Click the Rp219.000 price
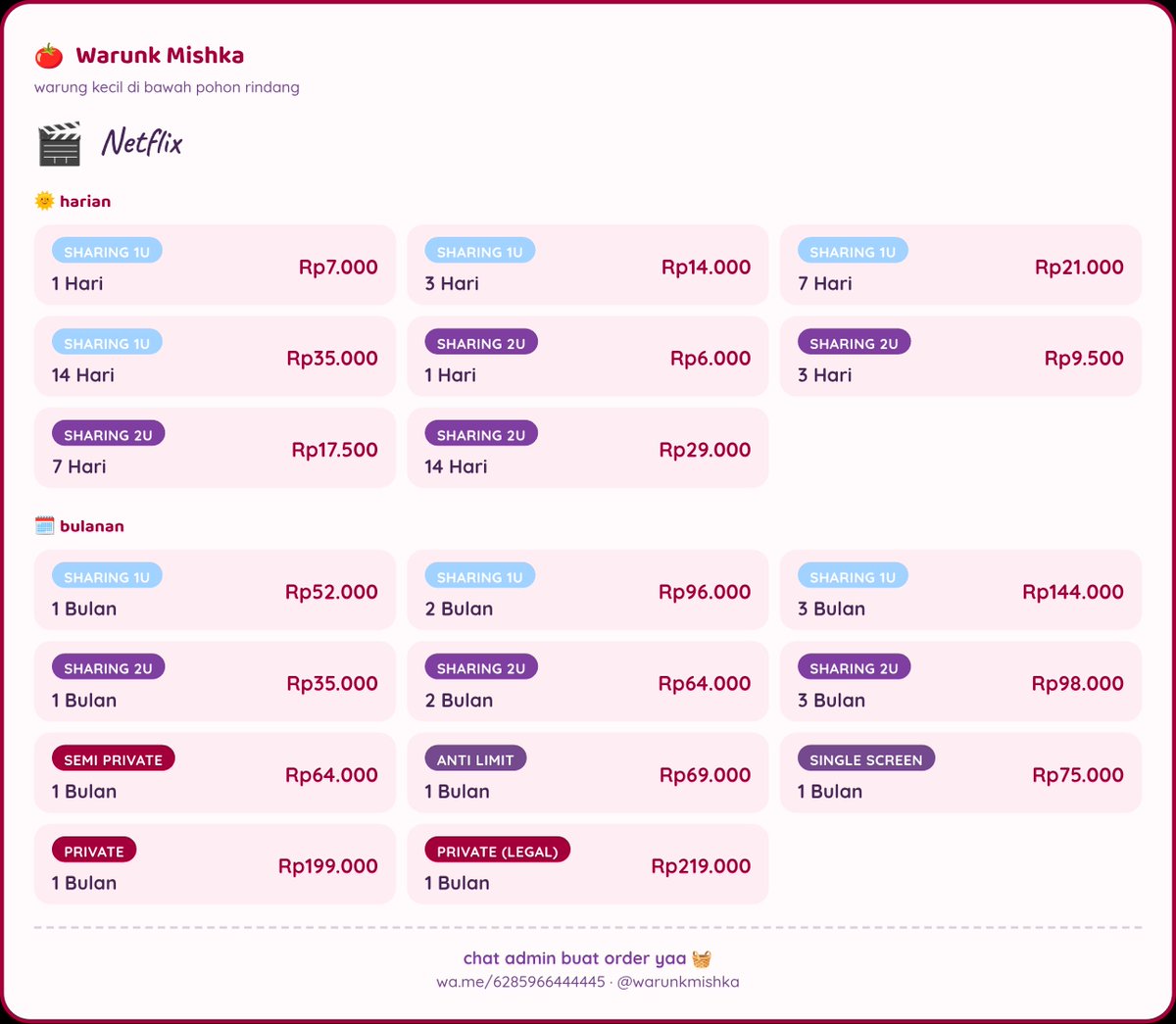Viewport: 1176px width, 1024px height. point(701,866)
